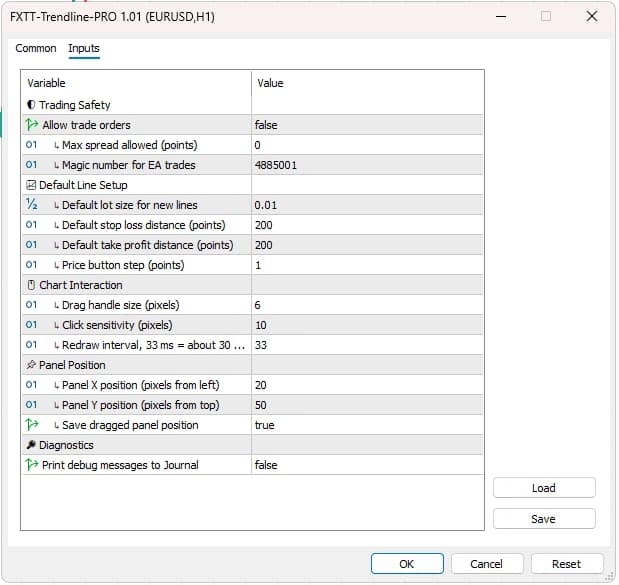Click the OK button
This screenshot has height=585, width=619.
[407, 564]
